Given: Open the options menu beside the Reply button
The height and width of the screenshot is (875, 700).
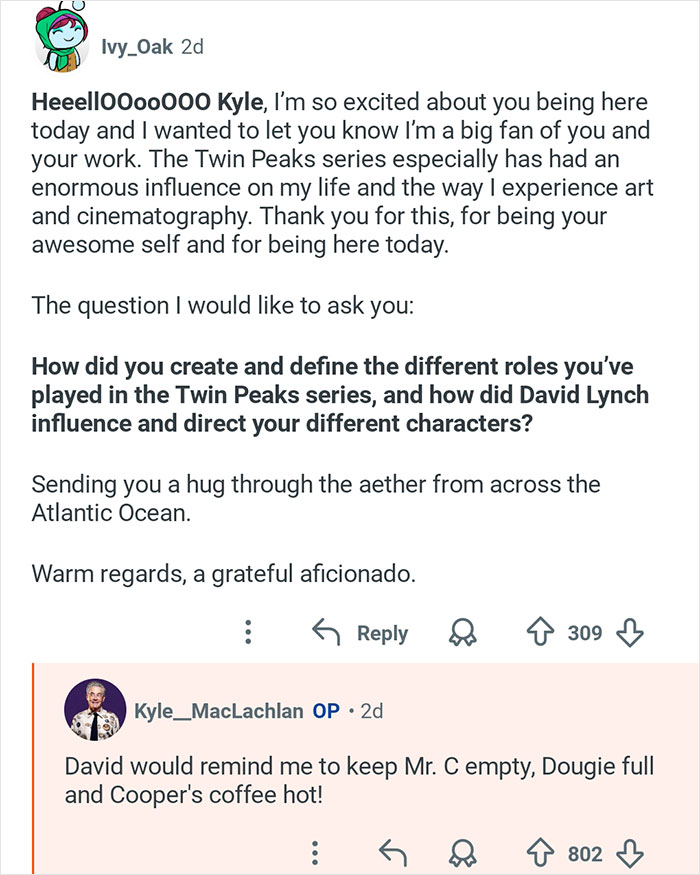Looking at the screenshot, I should pyautogui.click(x=248, y=632).
